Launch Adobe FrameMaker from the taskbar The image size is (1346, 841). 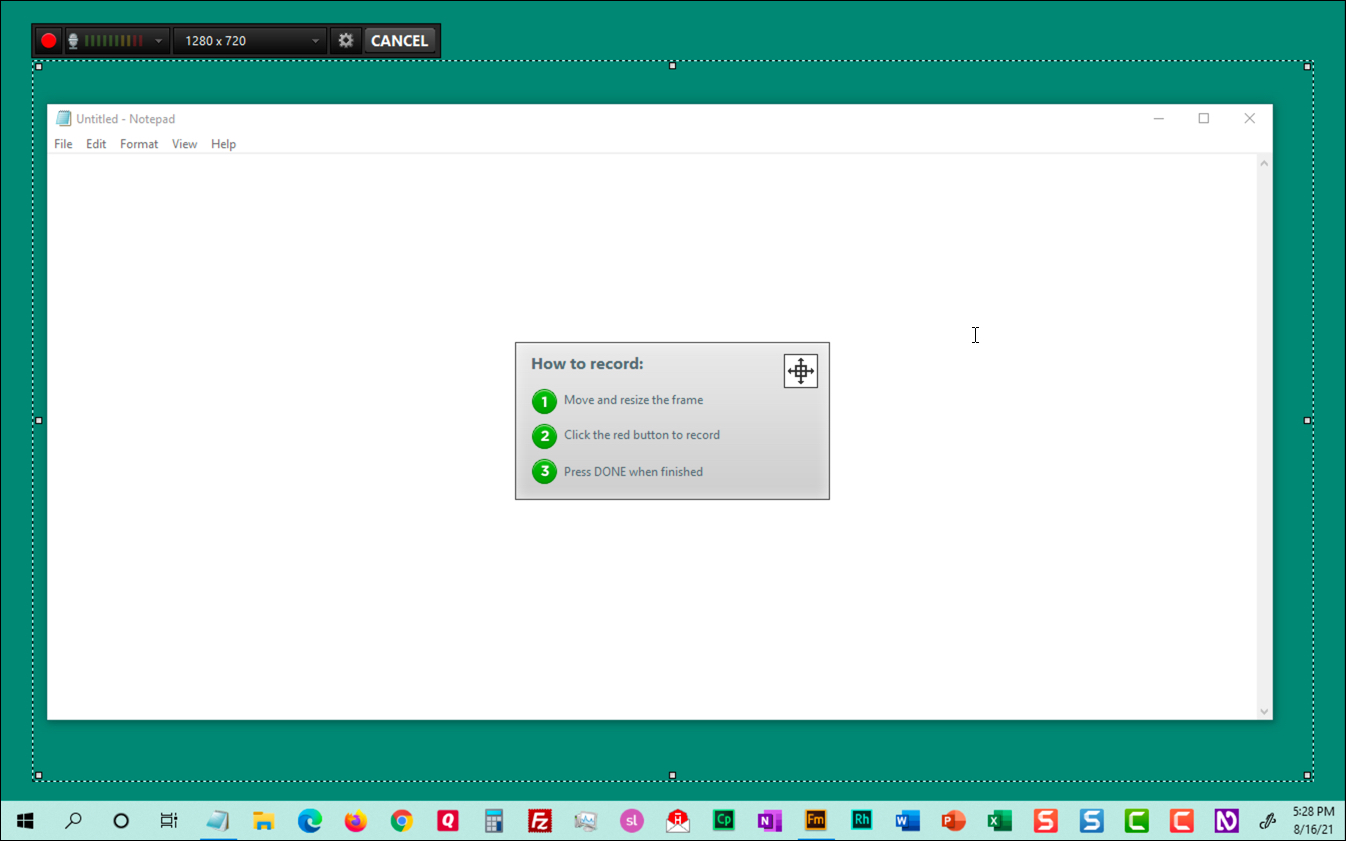click(x=815, y=821)
